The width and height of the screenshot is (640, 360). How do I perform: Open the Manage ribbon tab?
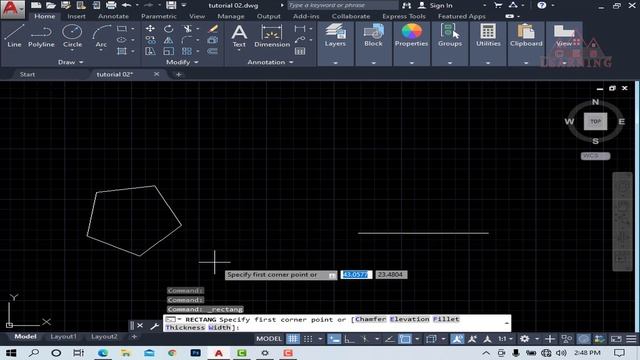coord(231,16)
